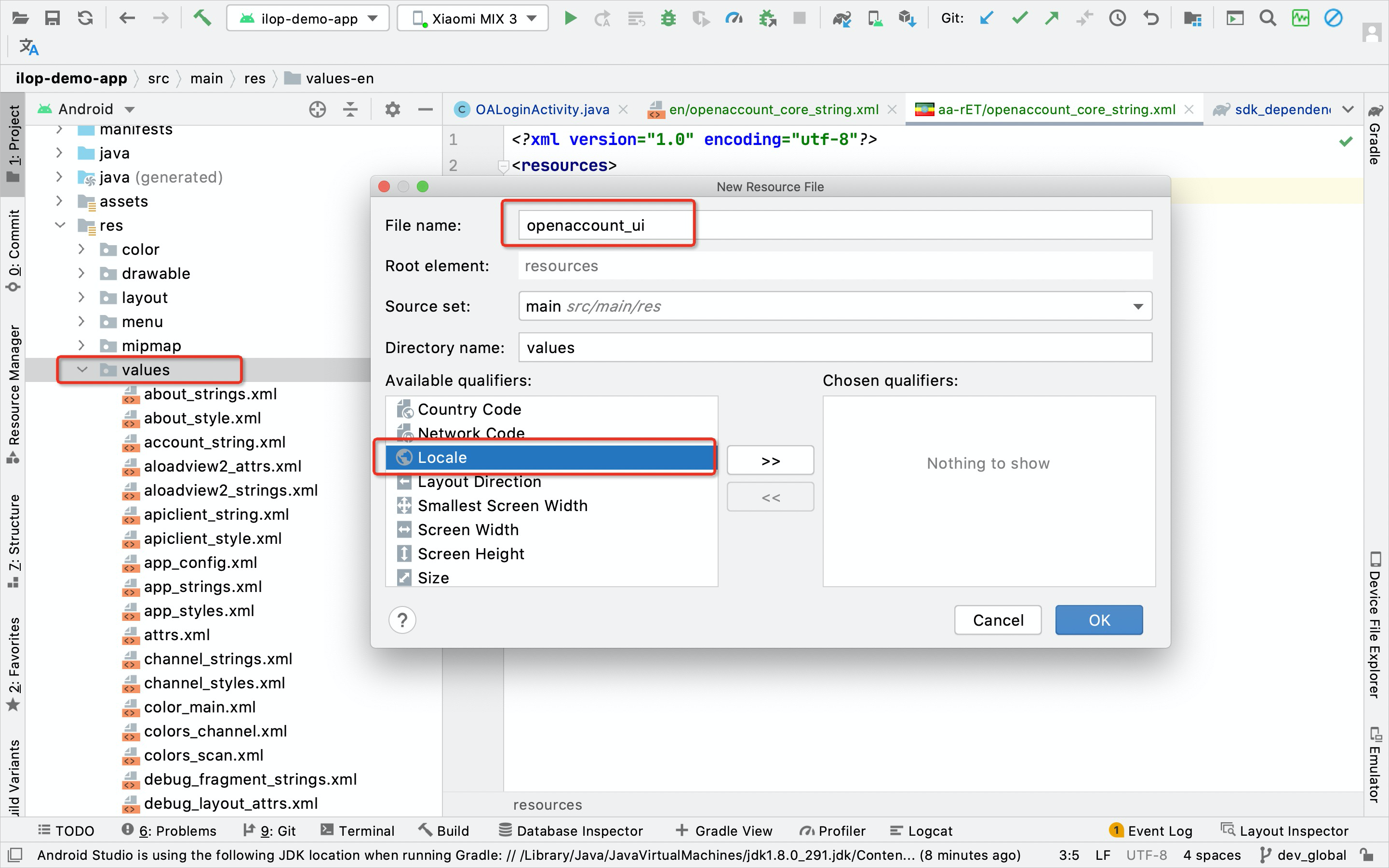Show Git history clock icon
1389x868 pixels.
pos(1117,18)
